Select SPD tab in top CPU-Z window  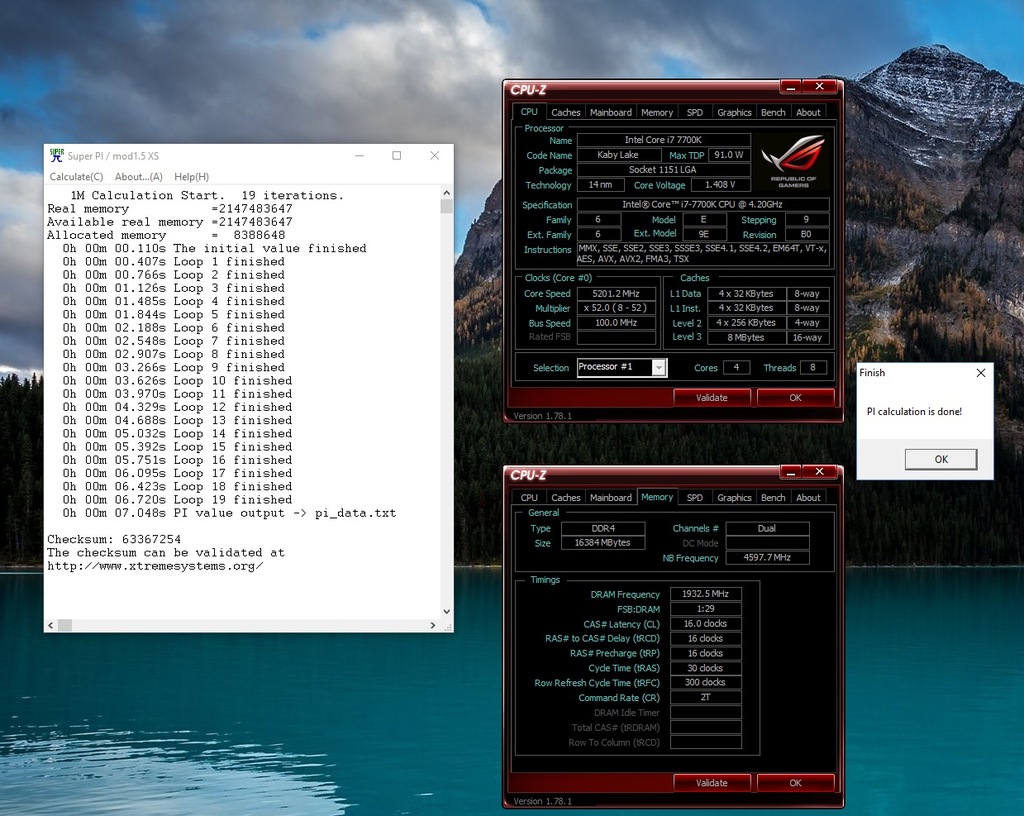click(x=695, y=112)
